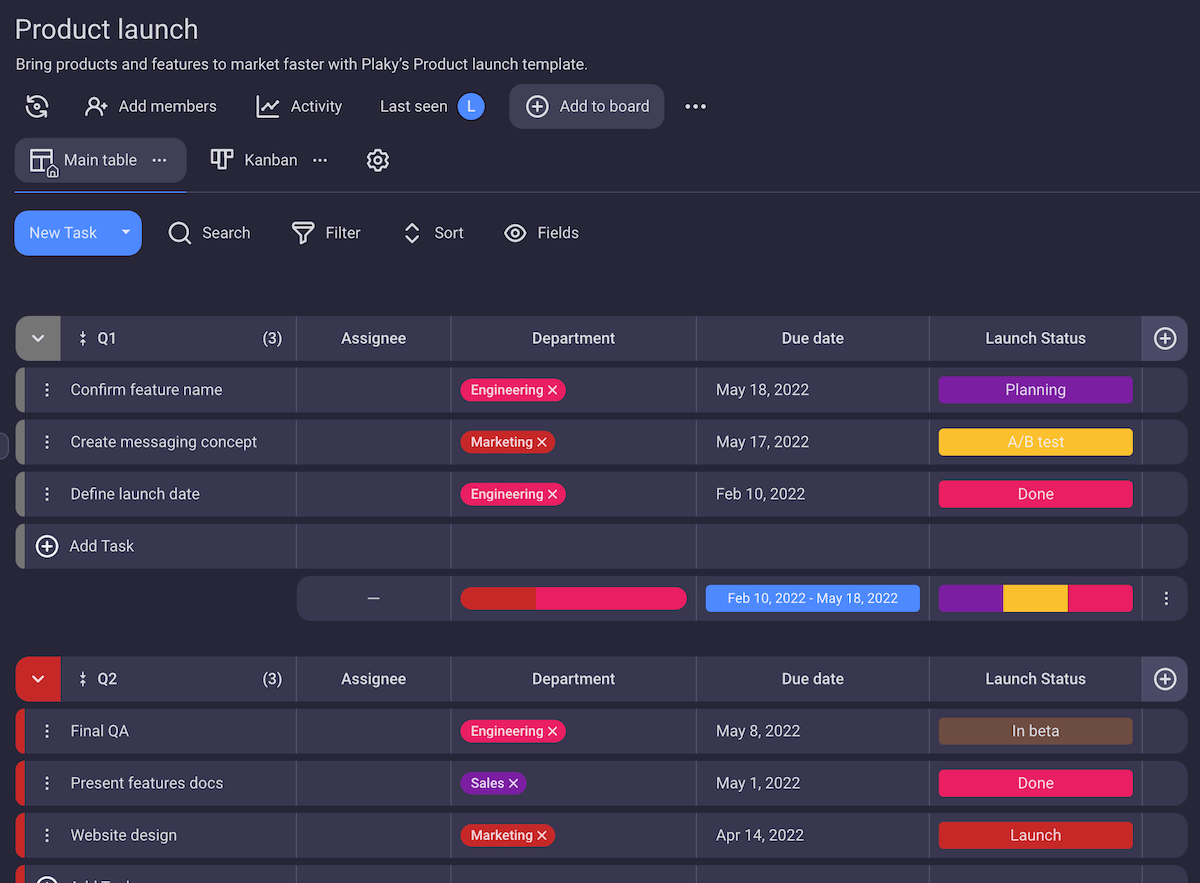Switch to the Kanban view tab
Screen dimensions: 1200x883
click(x=256, y=160)
